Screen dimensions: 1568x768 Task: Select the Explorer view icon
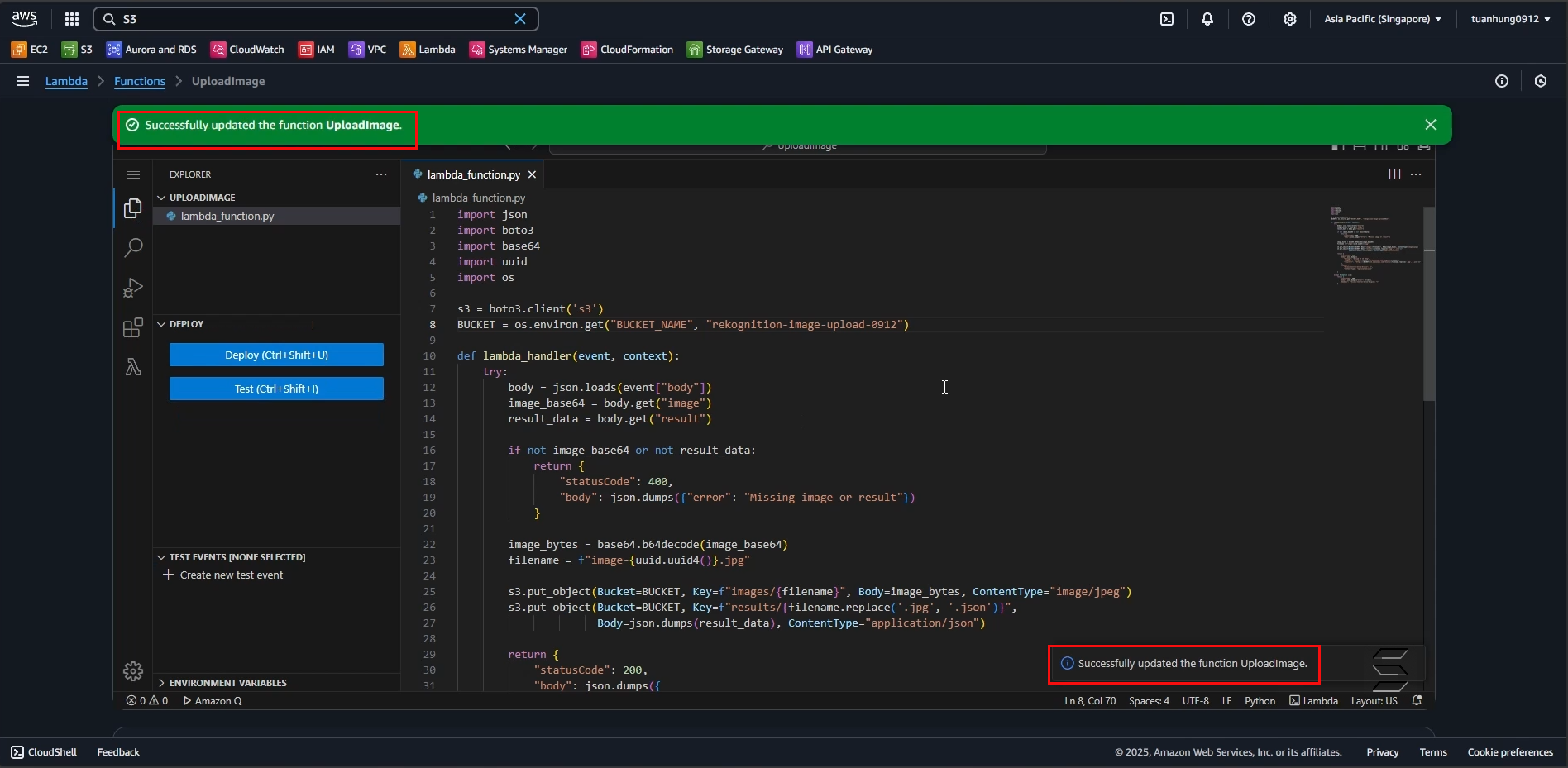pos(133,208)
